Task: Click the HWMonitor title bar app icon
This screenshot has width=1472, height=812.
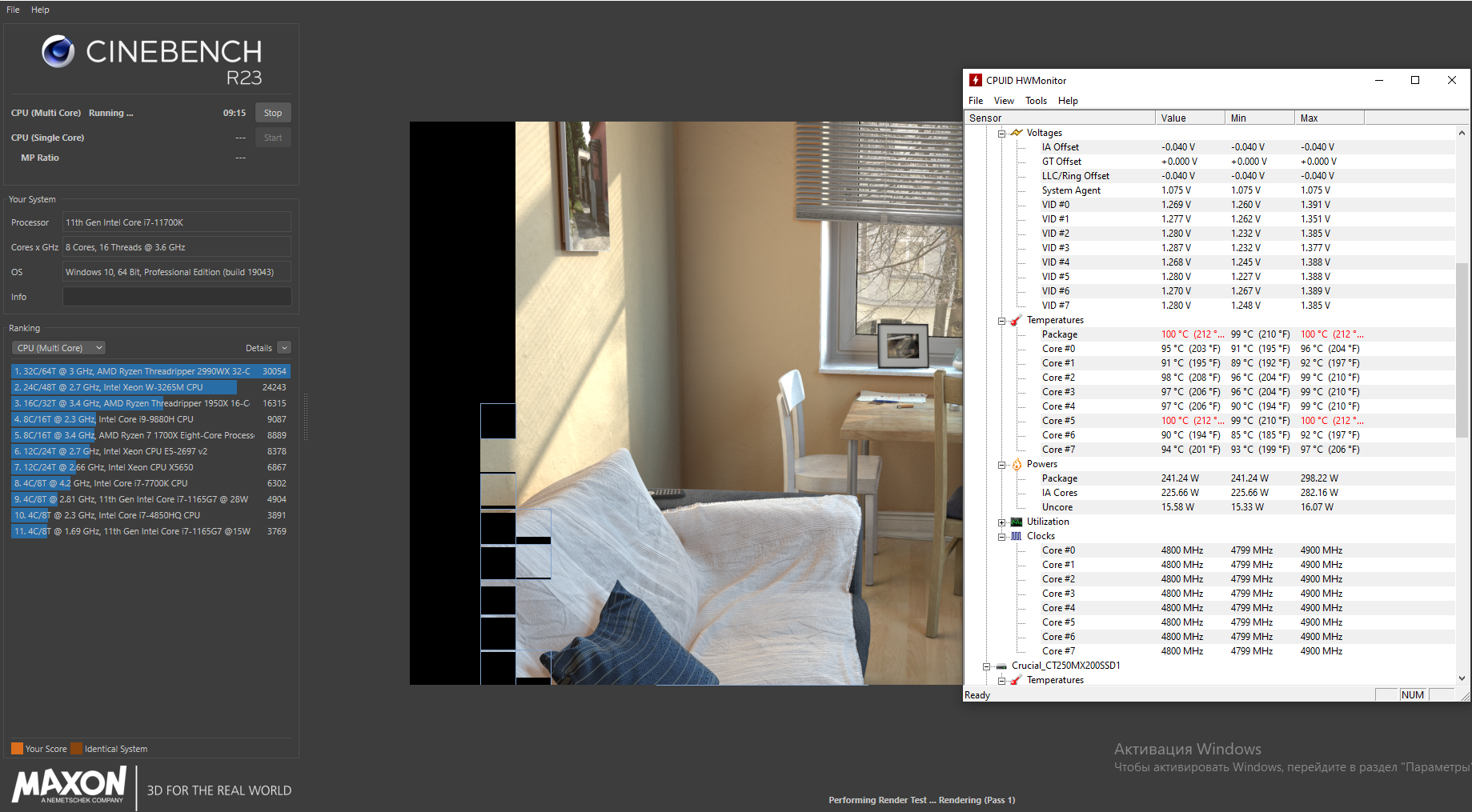Action: [976, 80]
